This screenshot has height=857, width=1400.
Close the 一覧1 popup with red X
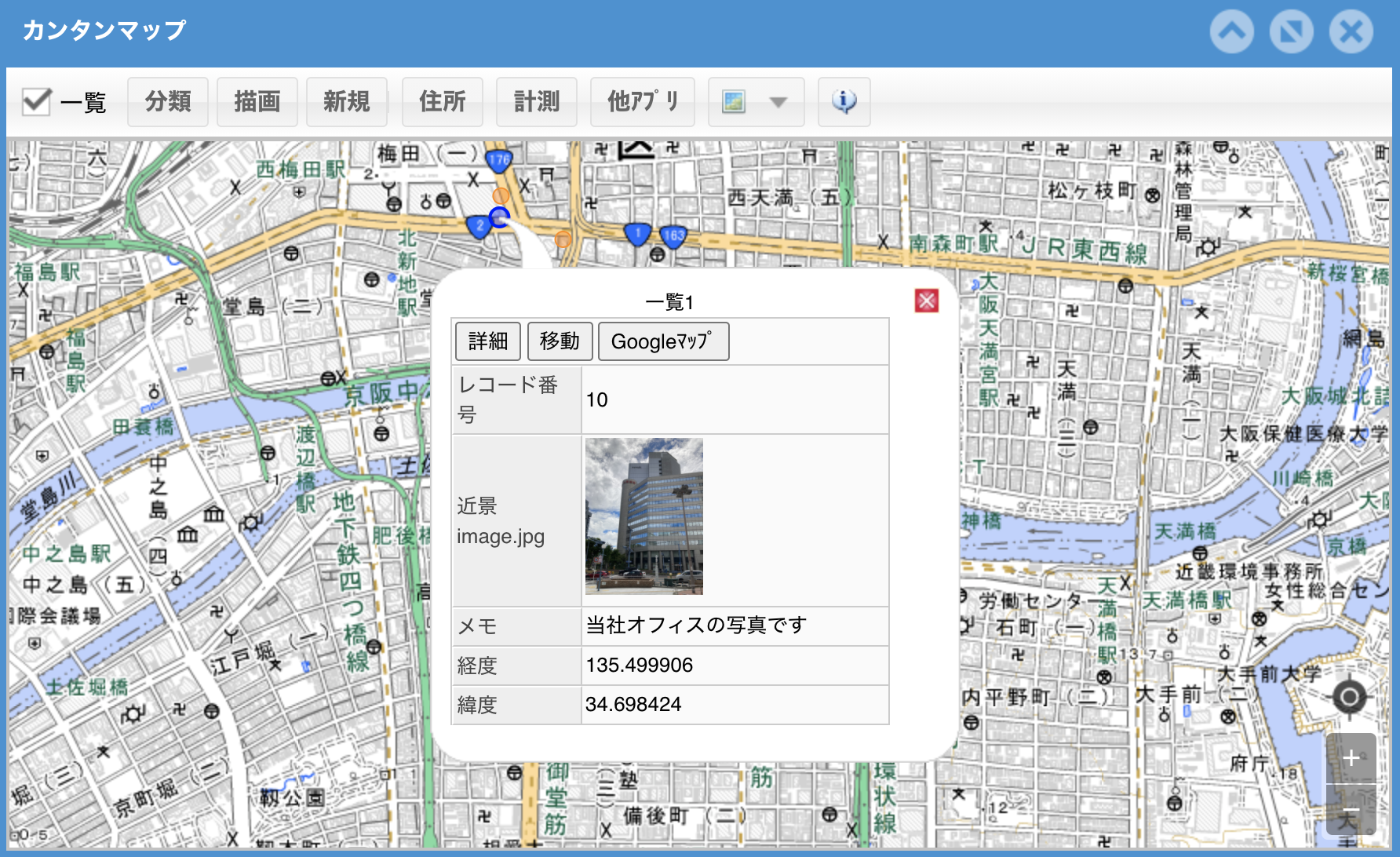click(x=927, y=301)
